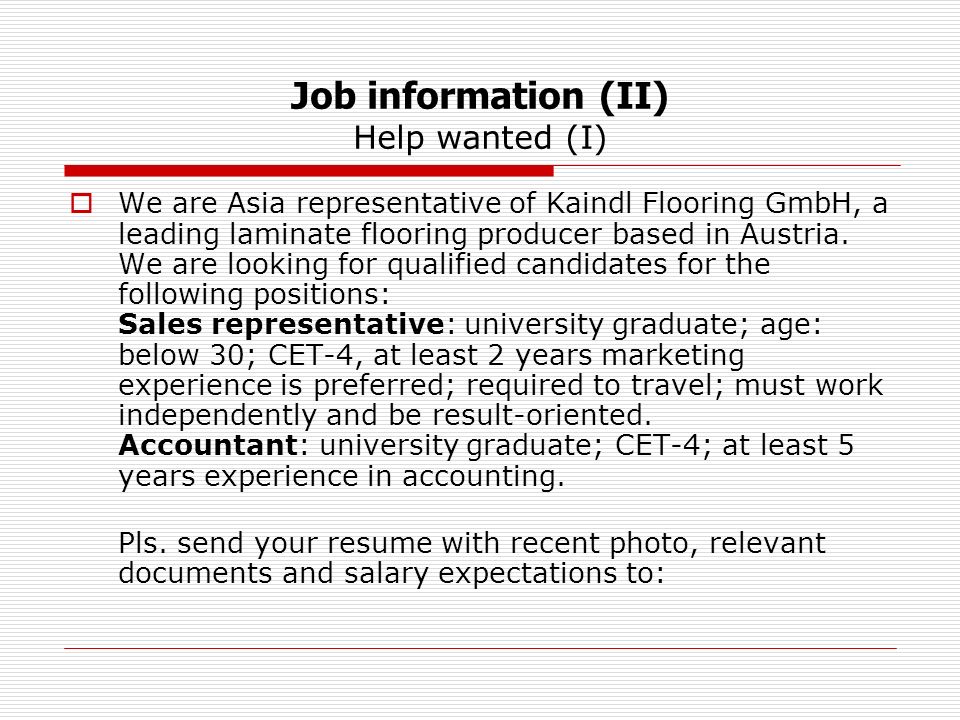Click the red square bullet icon
Viewport: 960px width, 720px height.
pyautogui.click(x=81, y=203)
